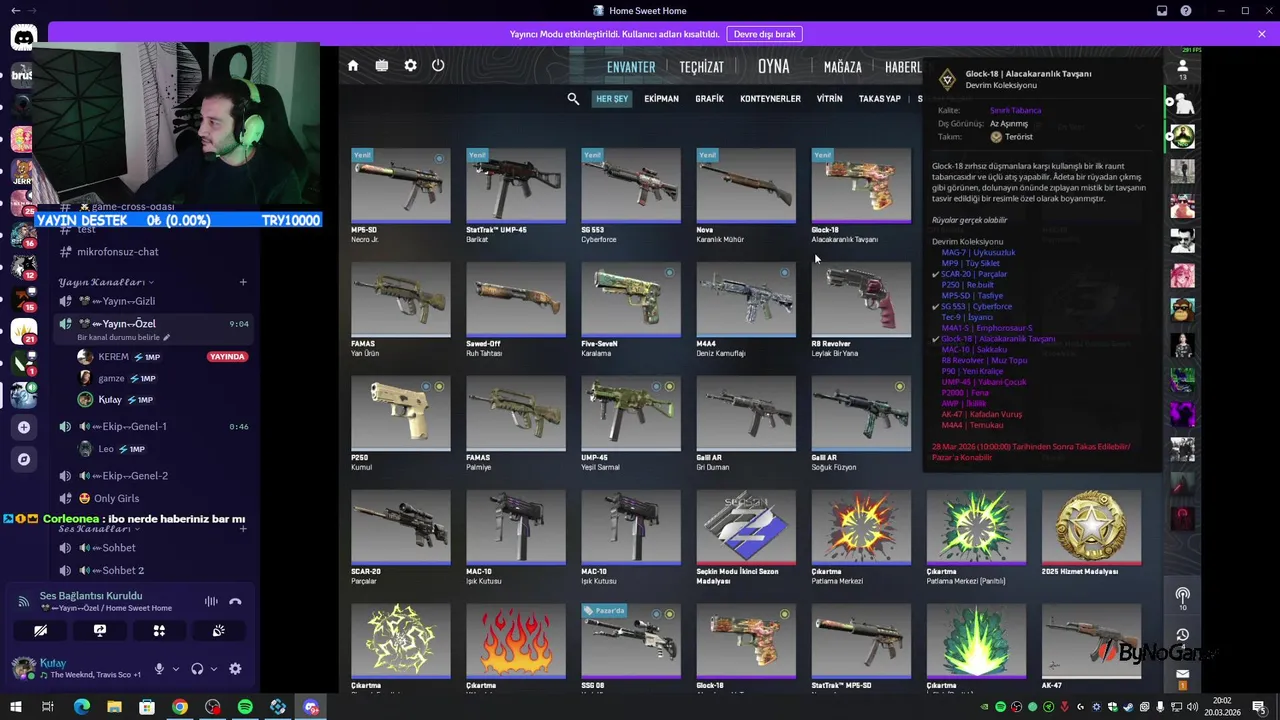Dismiss the streamer mode banner
Image resolution: width=1280 pixels, height=720 pixels.
click(x=1262, y=34)
